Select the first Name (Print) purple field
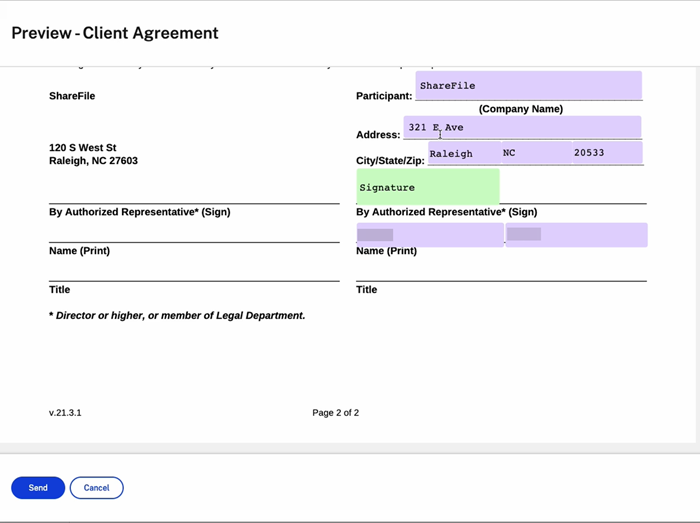 430,235
